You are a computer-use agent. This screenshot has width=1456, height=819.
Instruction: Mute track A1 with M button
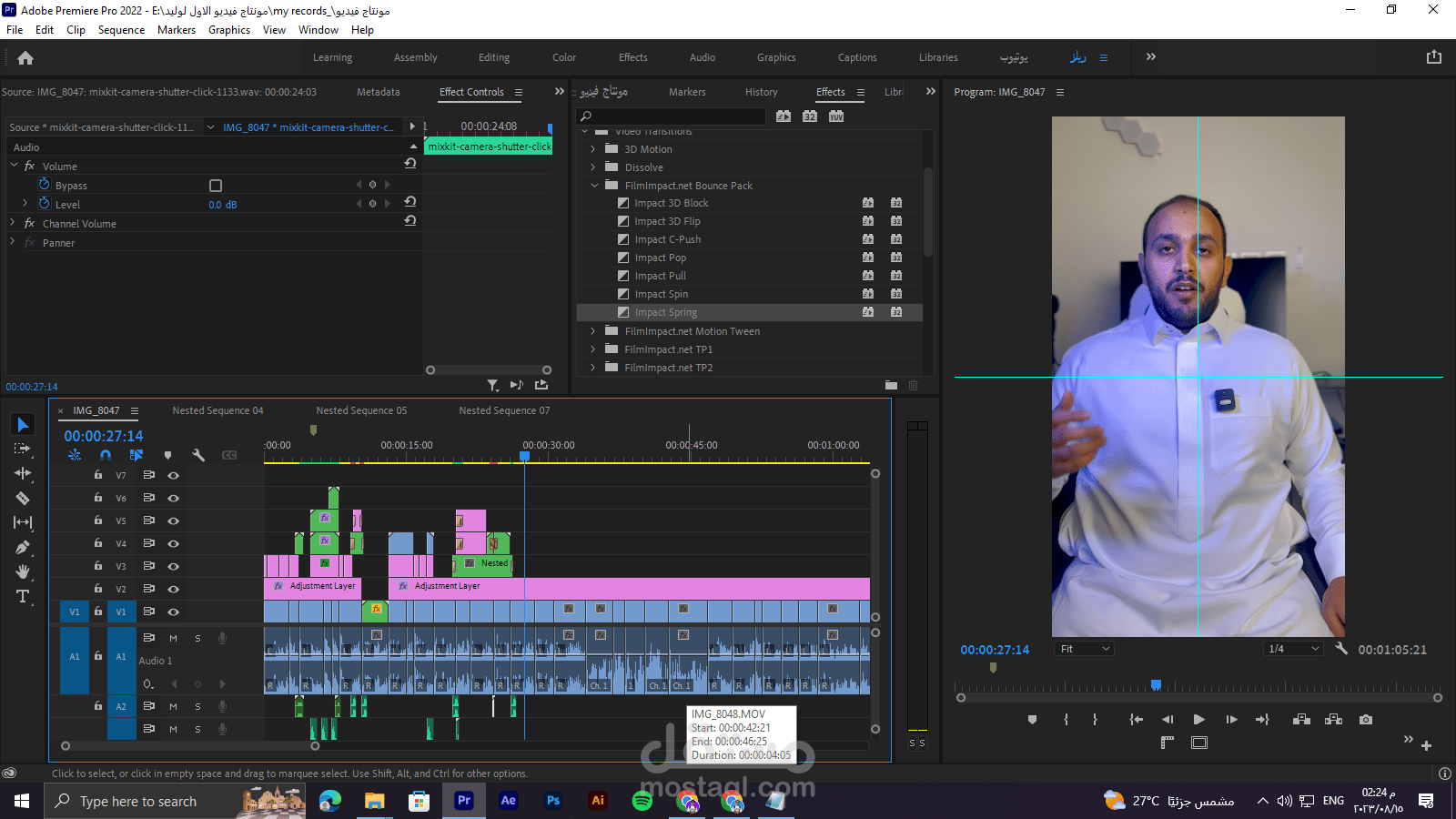tap(173, 639)
